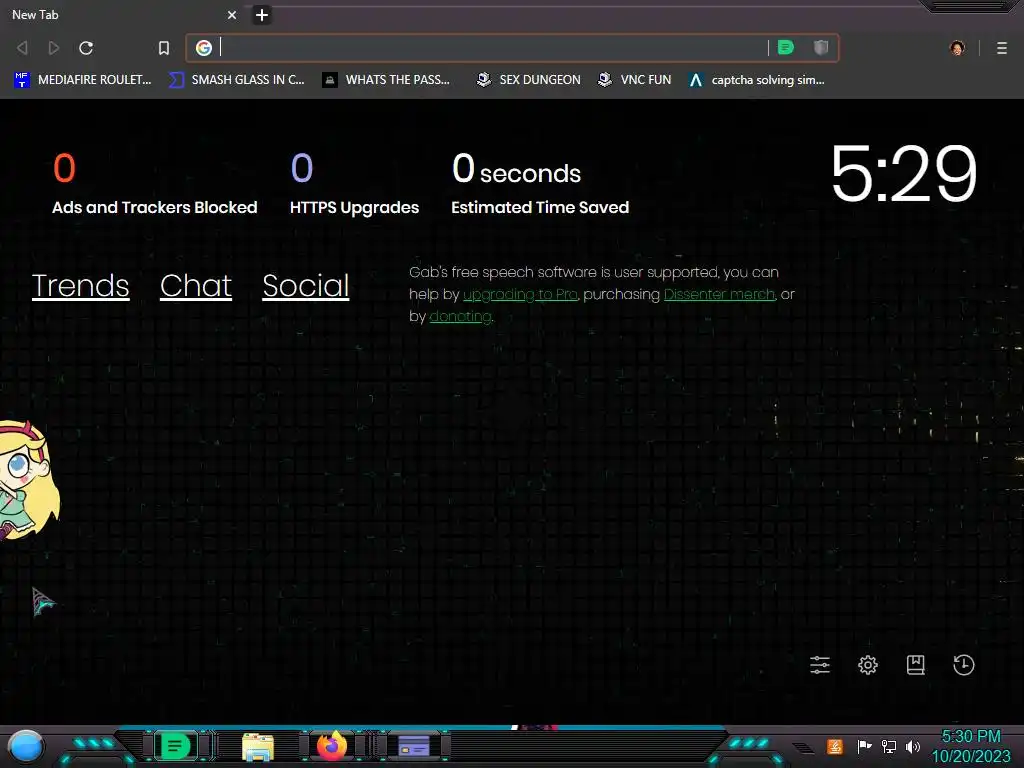Viewport: 1024px width, 768px height.
Task: Open a new tab with plus button
Action: 261,14
